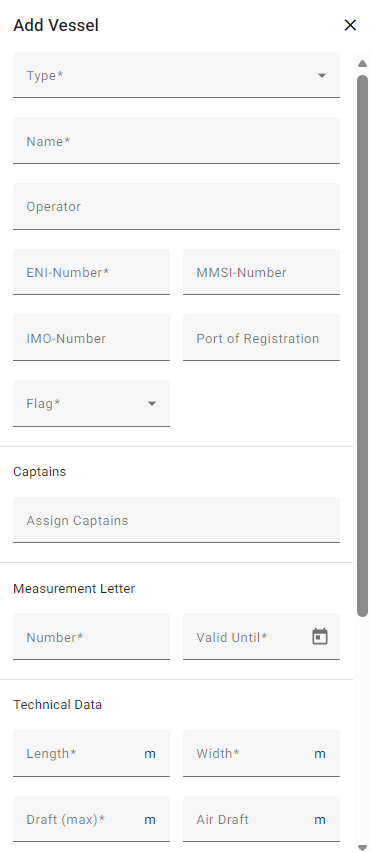Open the Assign Captains field
Image resolution: width=371 pixels, height=852 pixels.
[177, 520]
